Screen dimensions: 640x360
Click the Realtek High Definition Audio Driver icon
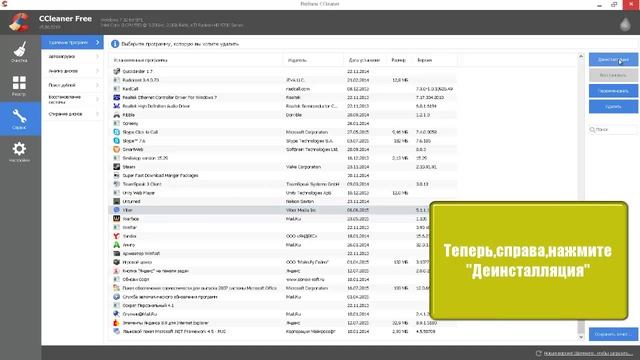pos(116,106)
